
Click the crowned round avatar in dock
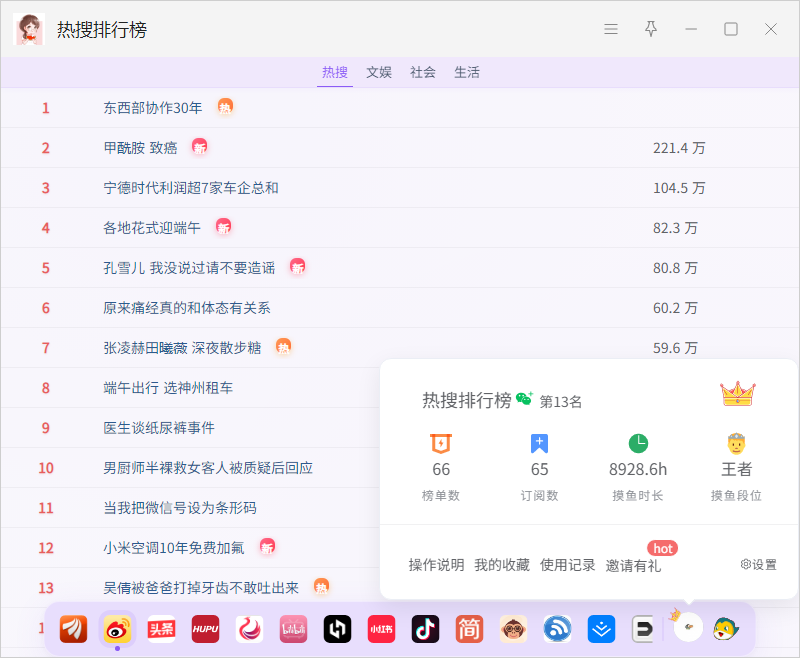[687, 626]
